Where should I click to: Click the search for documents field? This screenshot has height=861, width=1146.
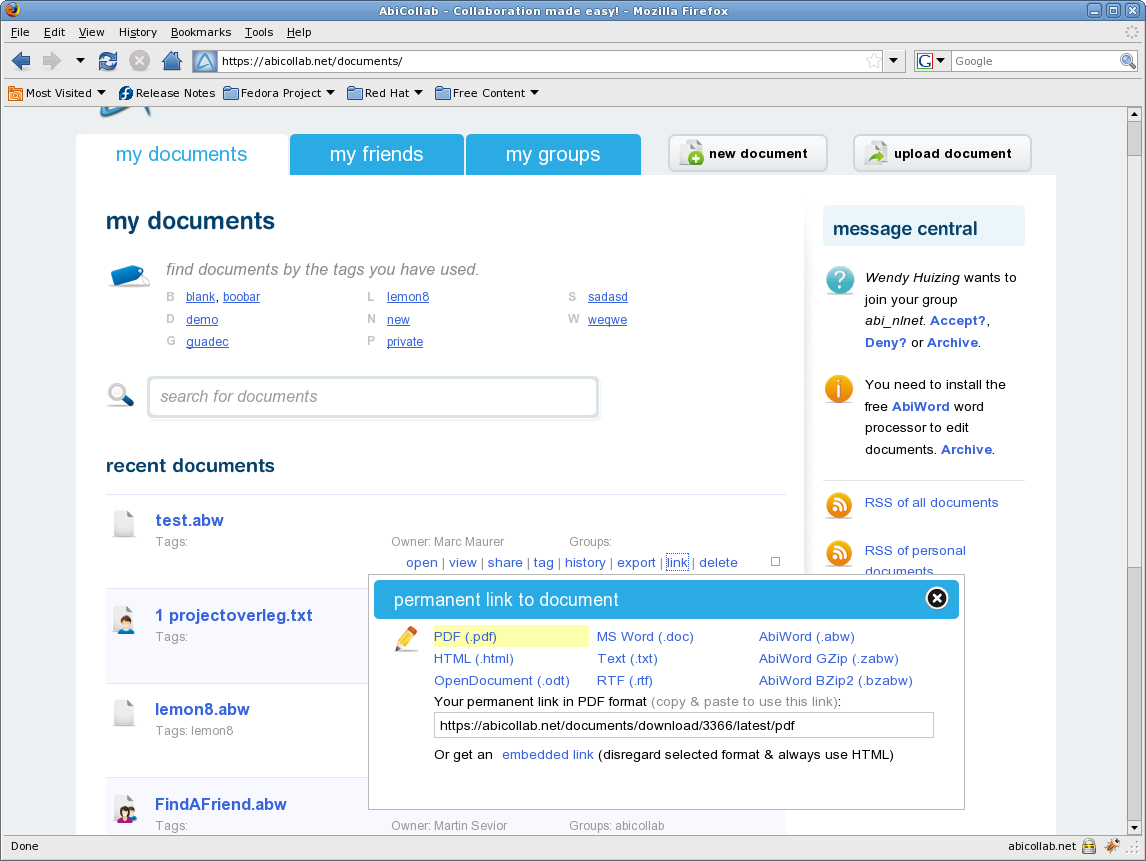click(x=373, y=397)
